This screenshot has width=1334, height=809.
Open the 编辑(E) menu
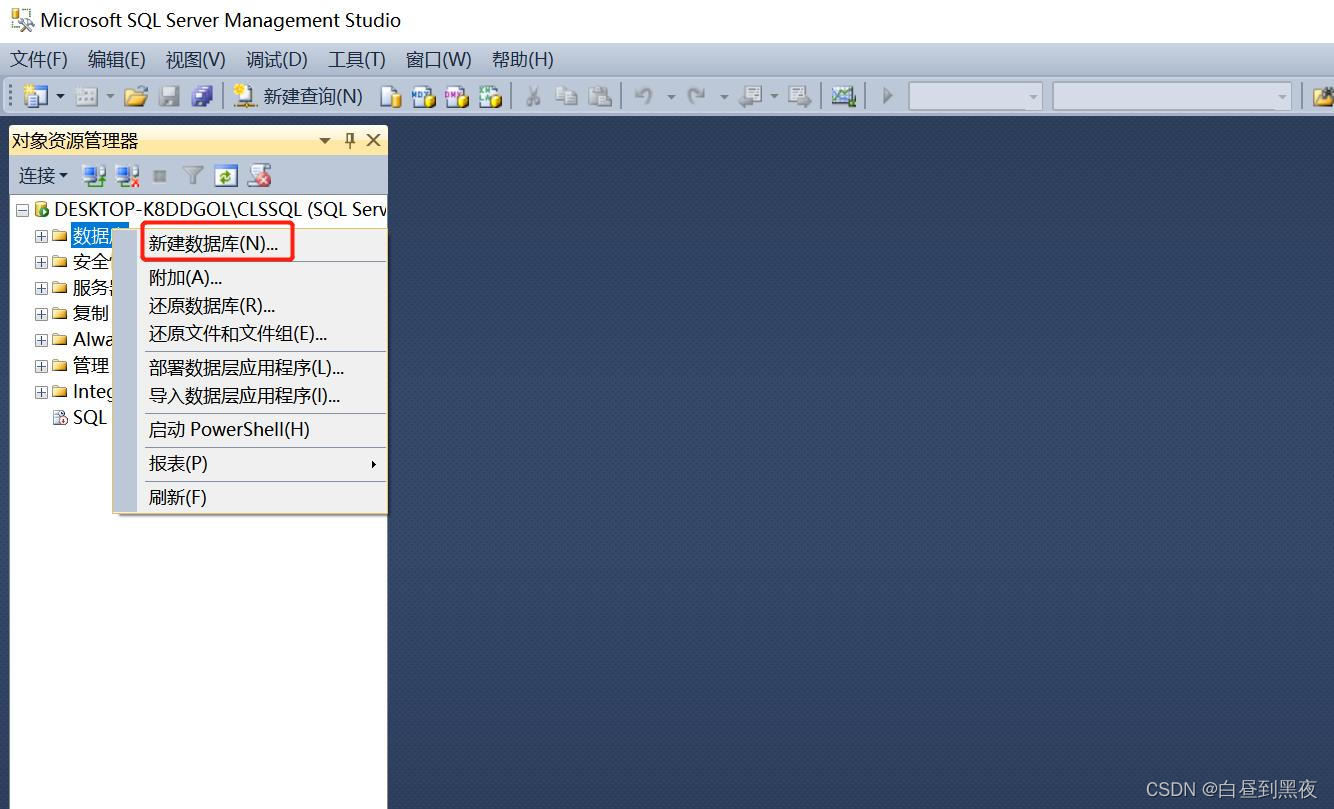pos(117,59)
